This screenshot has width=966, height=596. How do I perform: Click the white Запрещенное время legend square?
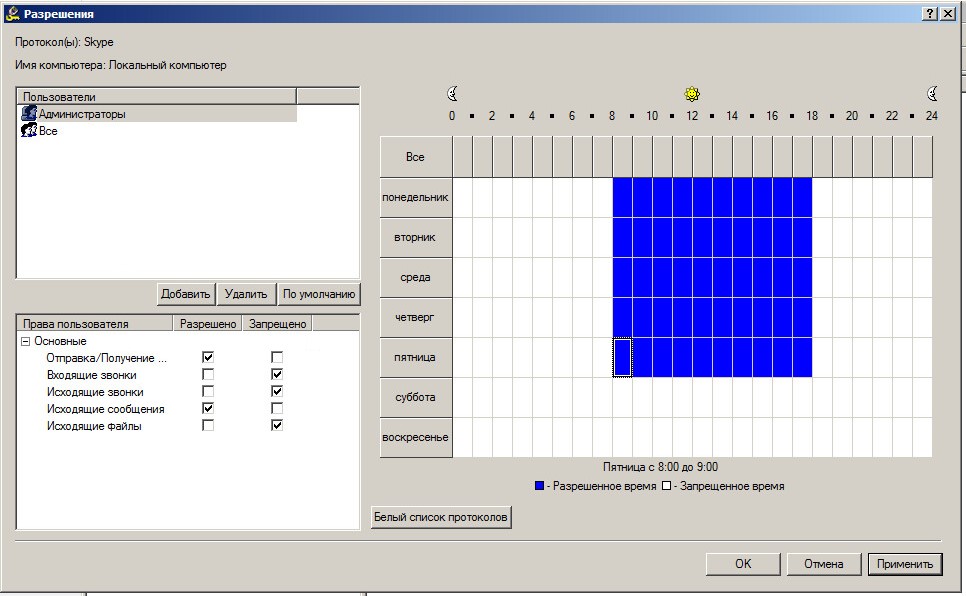click(667, 486)
